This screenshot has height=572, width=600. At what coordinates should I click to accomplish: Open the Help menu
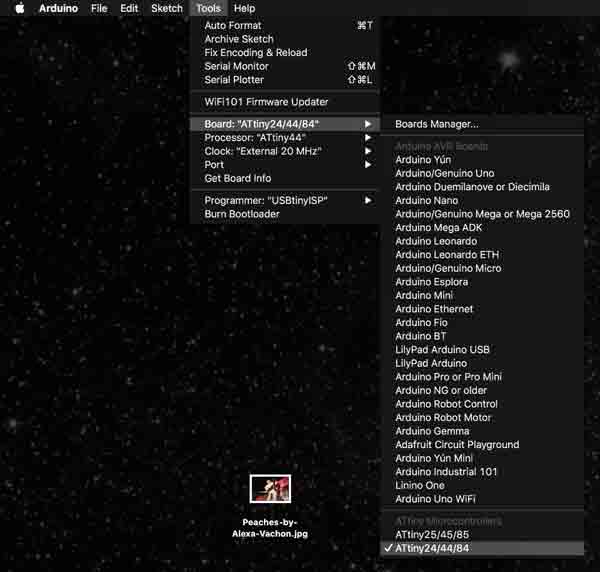(x=244, y=8)
